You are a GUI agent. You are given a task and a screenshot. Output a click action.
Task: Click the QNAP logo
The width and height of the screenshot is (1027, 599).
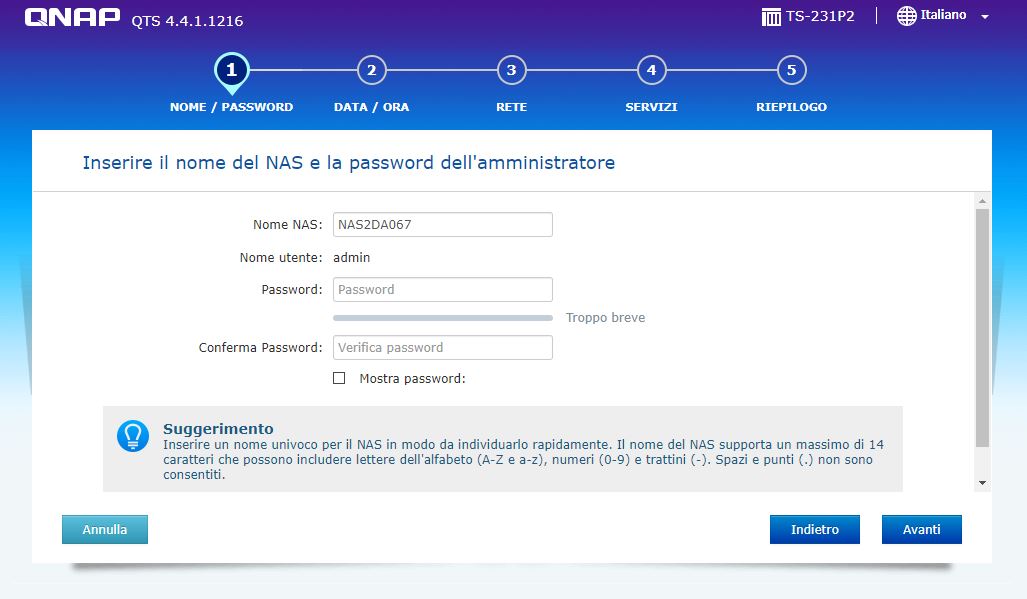[72, 18]
